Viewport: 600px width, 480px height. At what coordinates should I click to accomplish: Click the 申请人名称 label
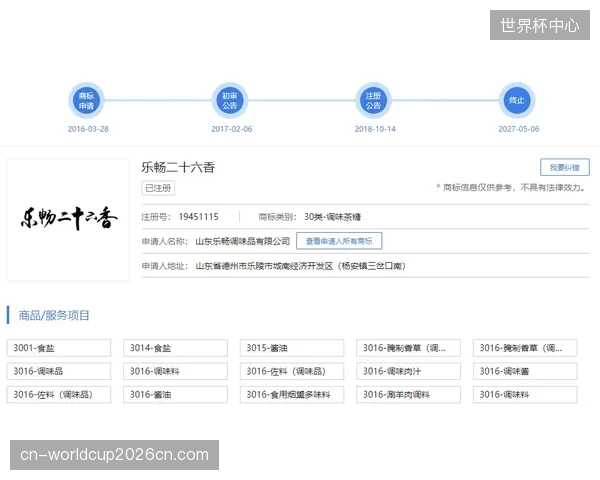165,241
